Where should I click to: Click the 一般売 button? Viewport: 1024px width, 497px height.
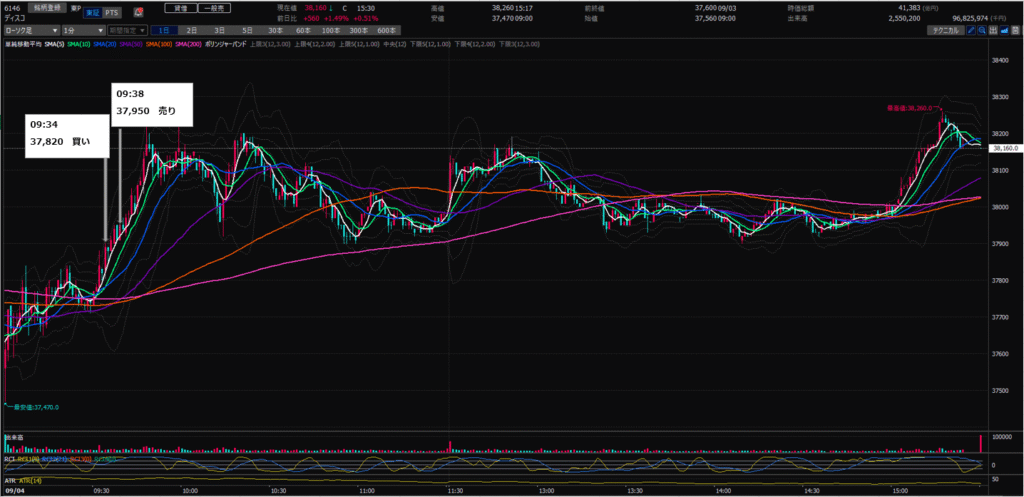212,8
